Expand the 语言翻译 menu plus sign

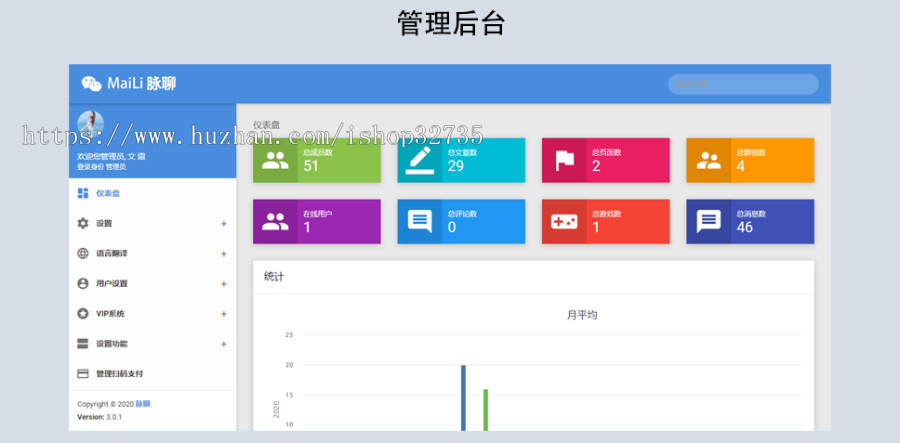[223, 254]
